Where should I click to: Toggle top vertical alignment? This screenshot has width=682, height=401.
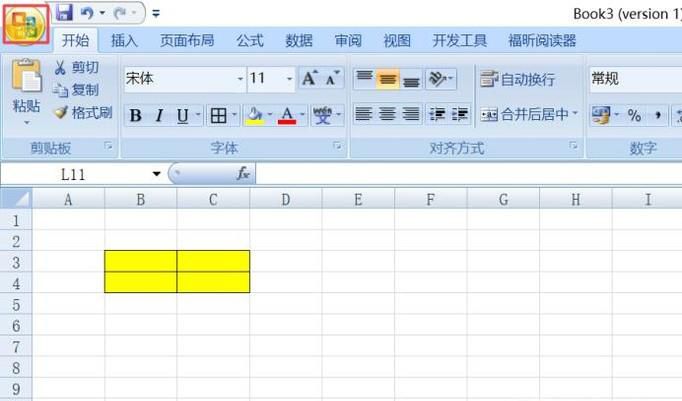point(364,79)
